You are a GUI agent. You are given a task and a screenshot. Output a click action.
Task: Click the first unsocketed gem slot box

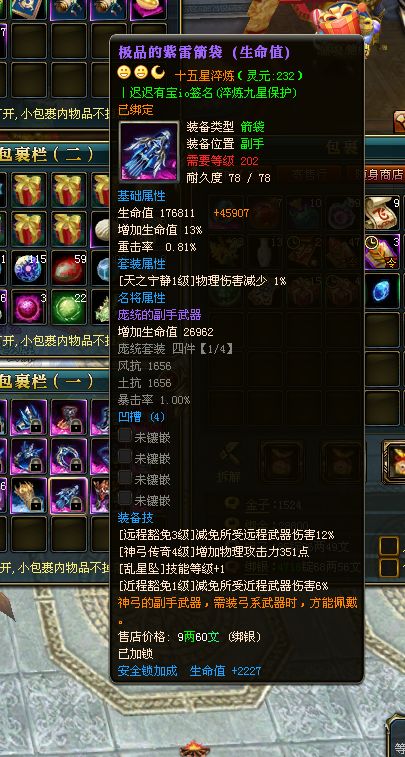point(125,435)
